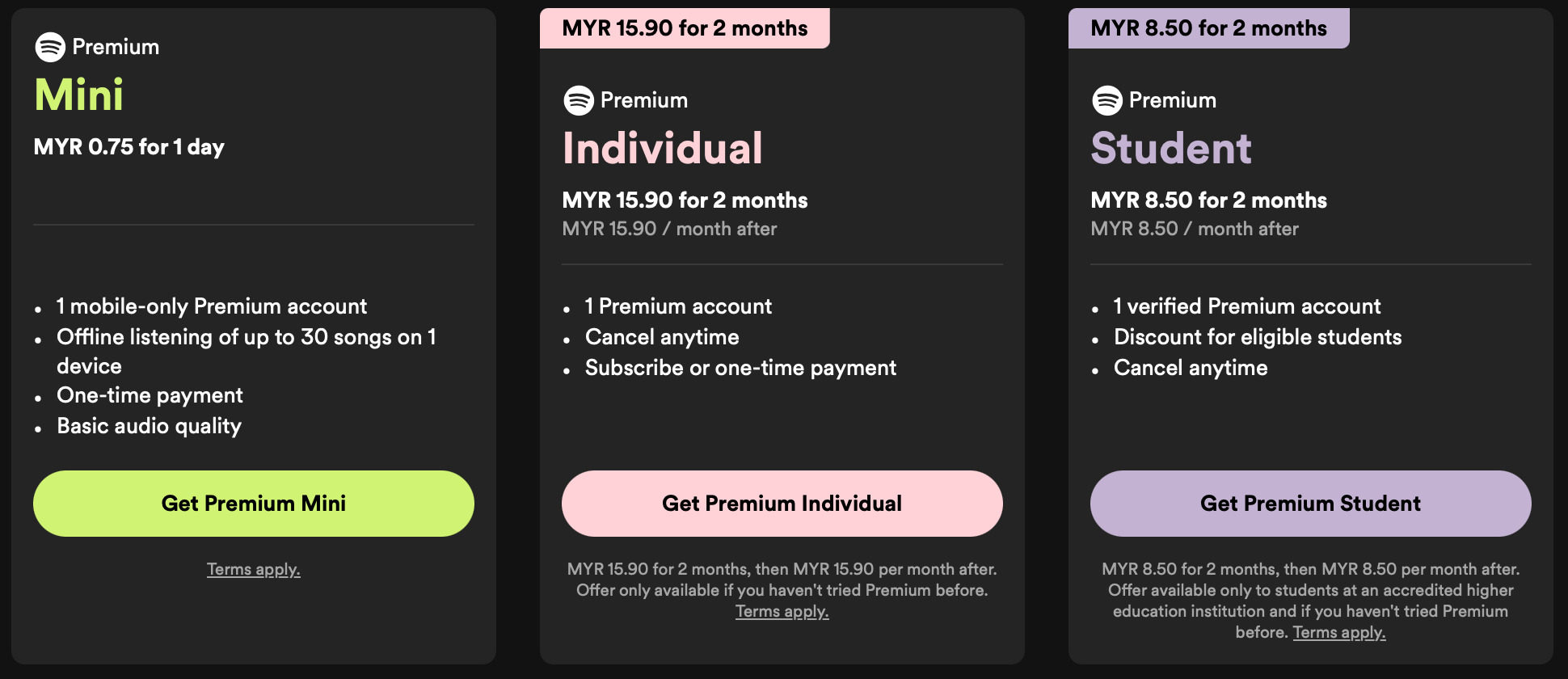Viewport: 1568px width, 679px height.
Task: Click "MYR 8.50 / month after" text
Action: (1195, 229)
